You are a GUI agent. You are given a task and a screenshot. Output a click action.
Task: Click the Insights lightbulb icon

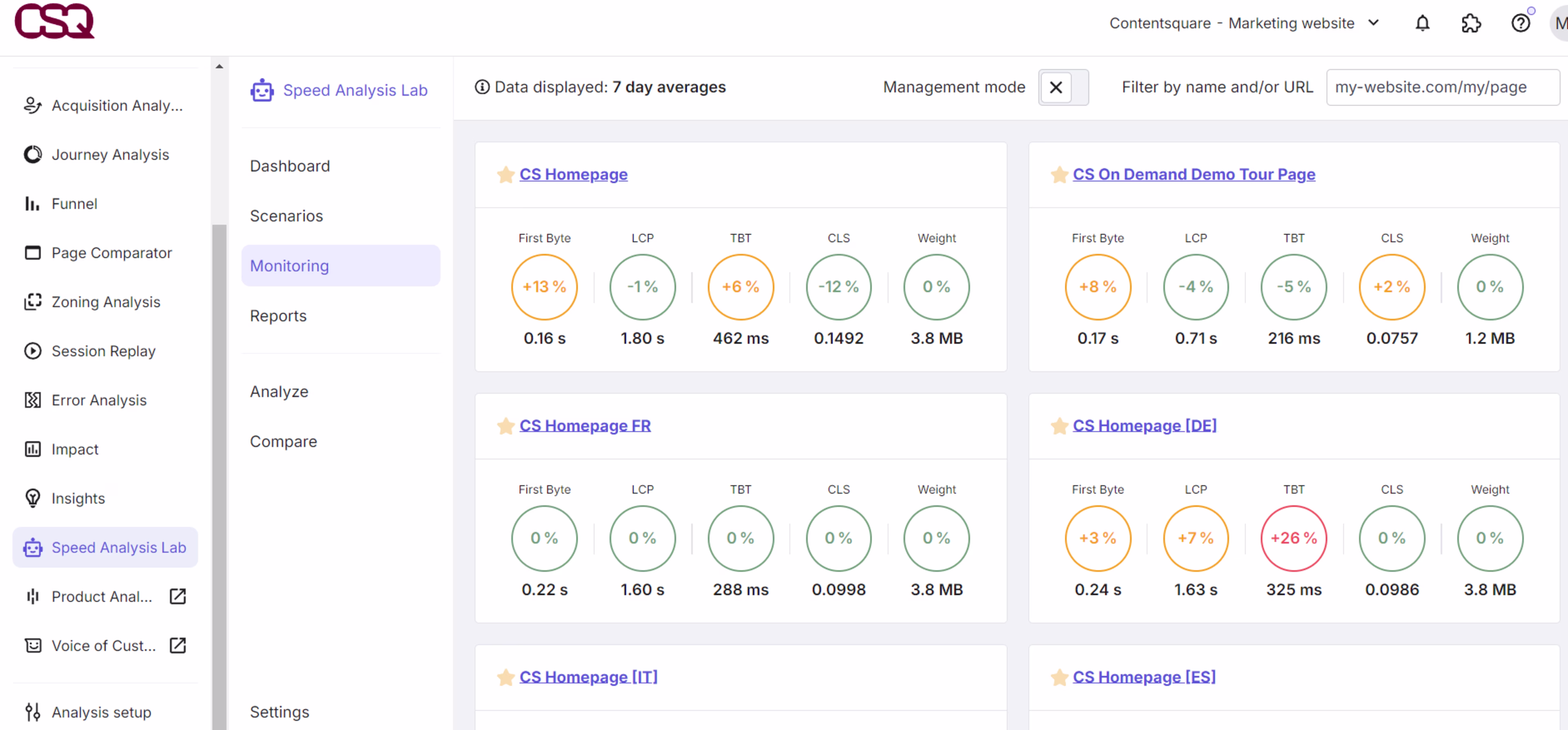[32, 498]
